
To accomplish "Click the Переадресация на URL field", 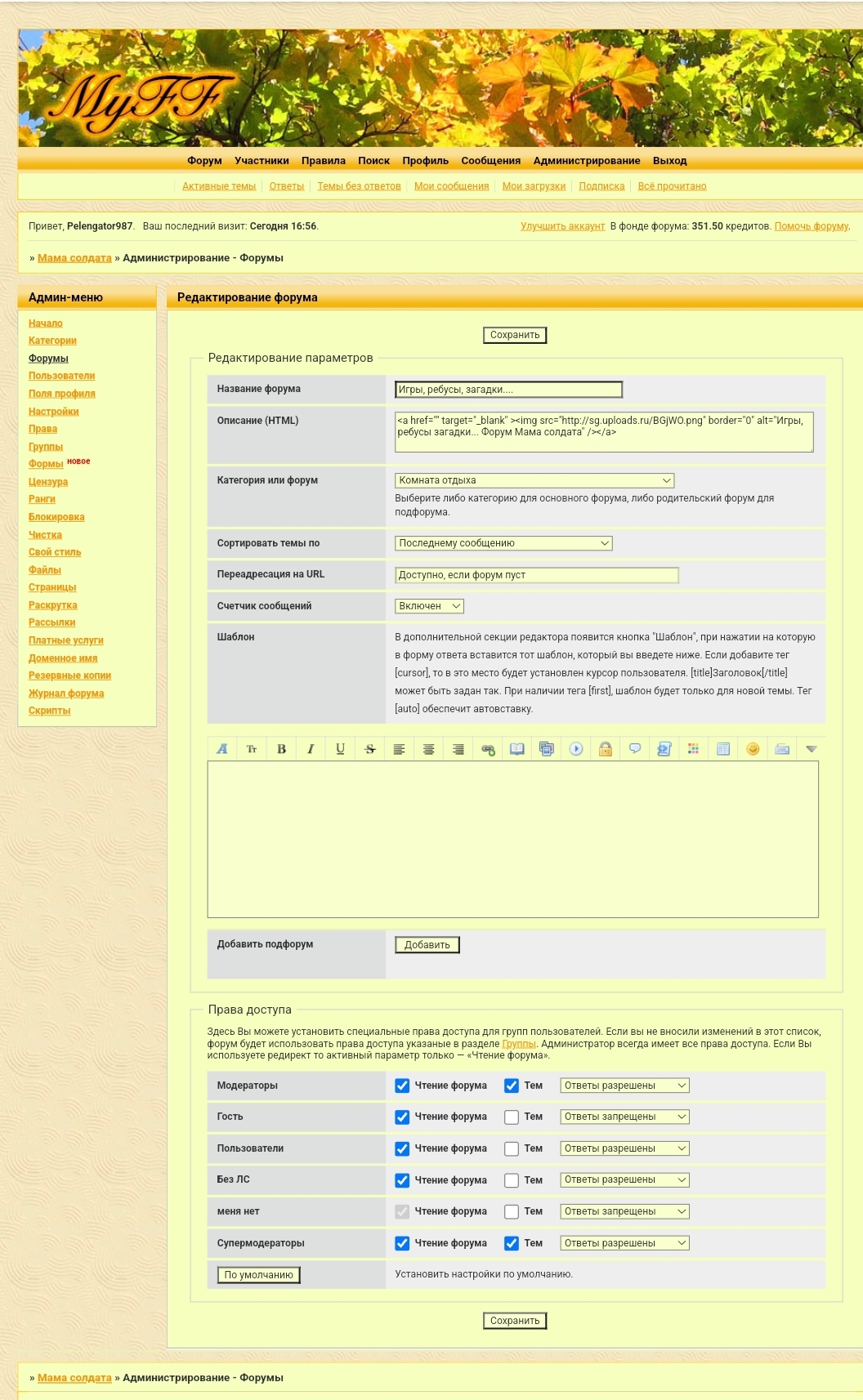I will click(537, 575).
